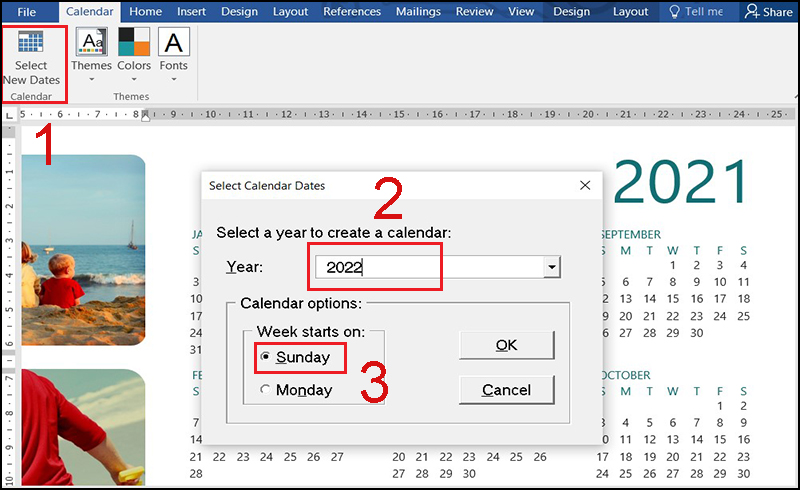Switch to the Mailings tab
Viewport: 800px width, 490px height.
(417, 12)
